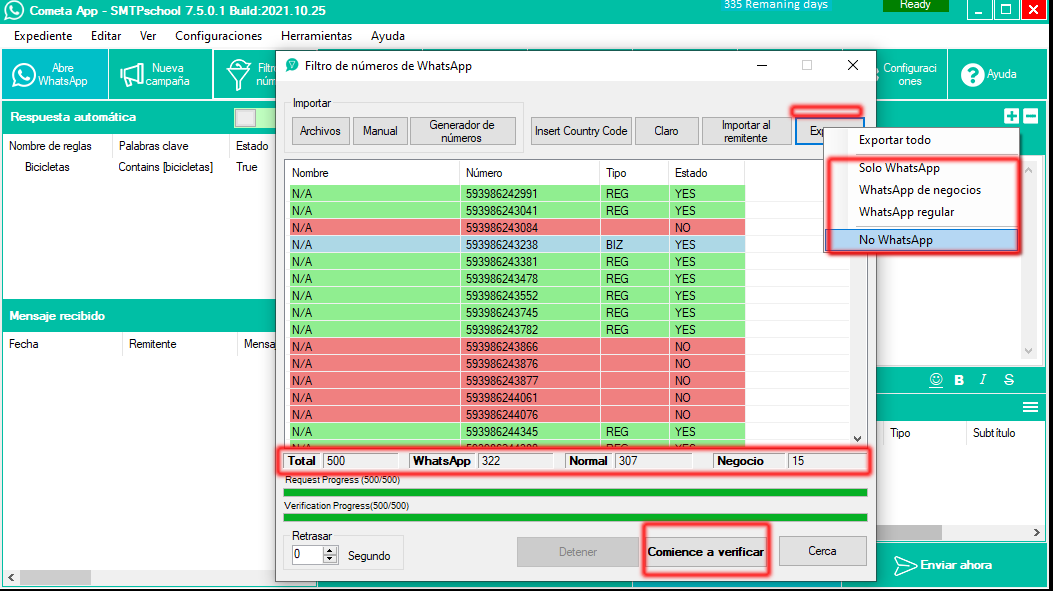Image resolution: width=1053 pixels, height=591 pixels.
Task: Sort the number list by the Número column header
Action: 529,173
